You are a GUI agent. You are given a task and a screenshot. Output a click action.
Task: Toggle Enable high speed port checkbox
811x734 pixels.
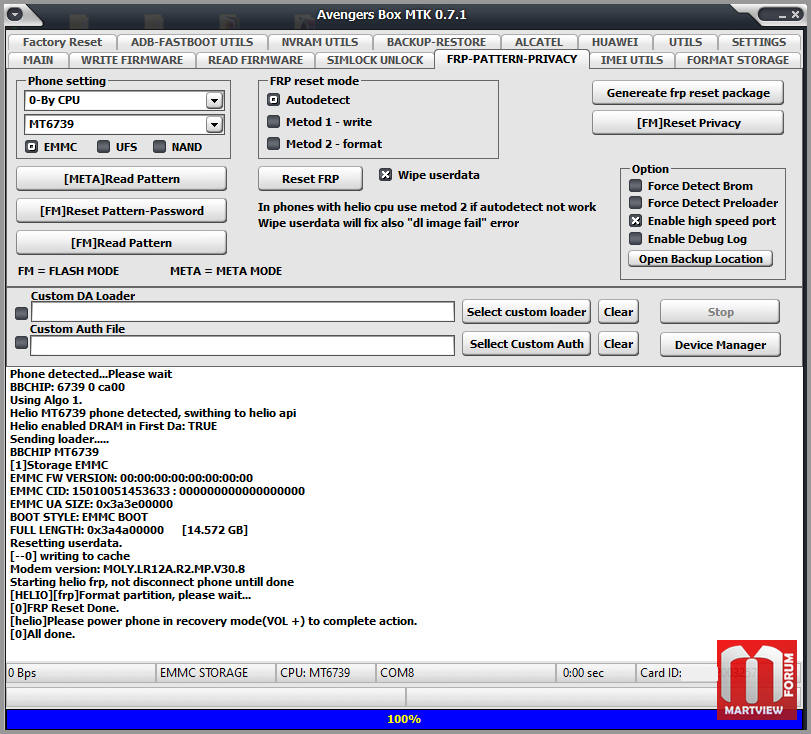click(636, 221)
